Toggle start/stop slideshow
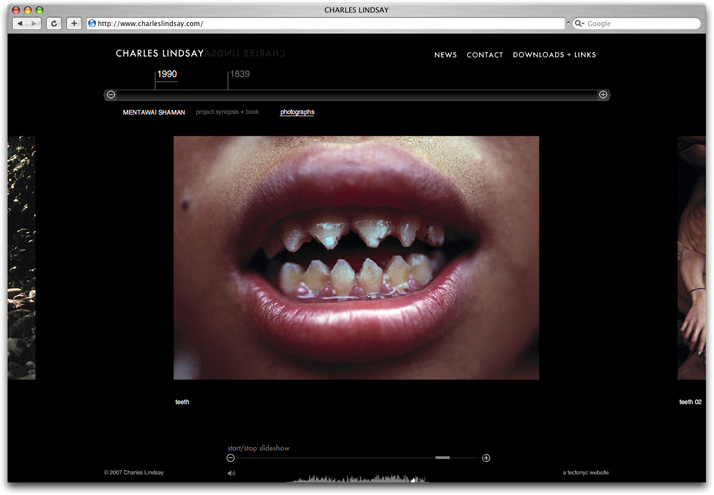 click(258, 448)
